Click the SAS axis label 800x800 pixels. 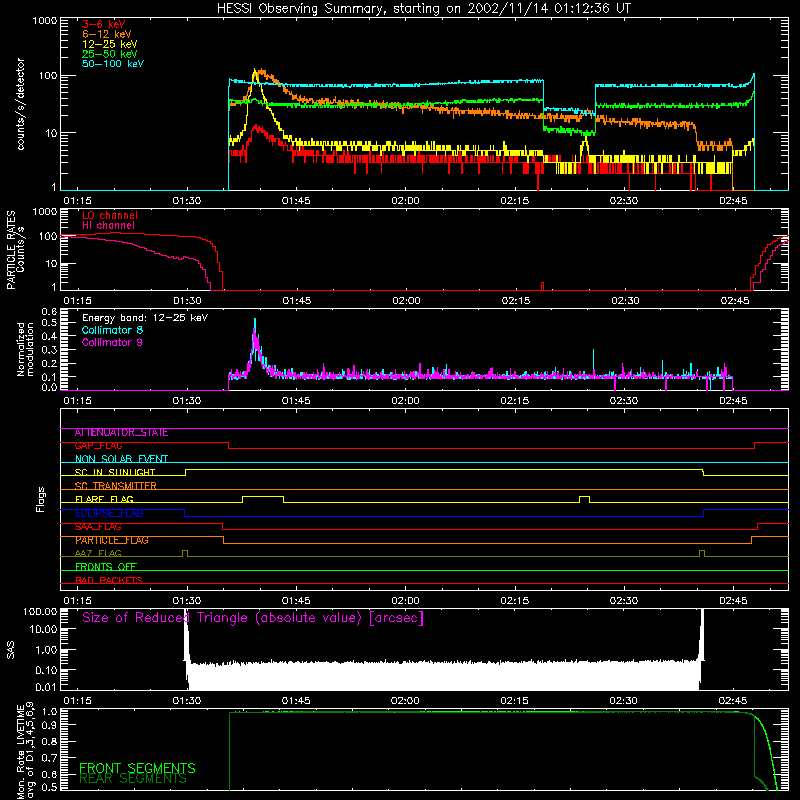[x=10, y=650]
